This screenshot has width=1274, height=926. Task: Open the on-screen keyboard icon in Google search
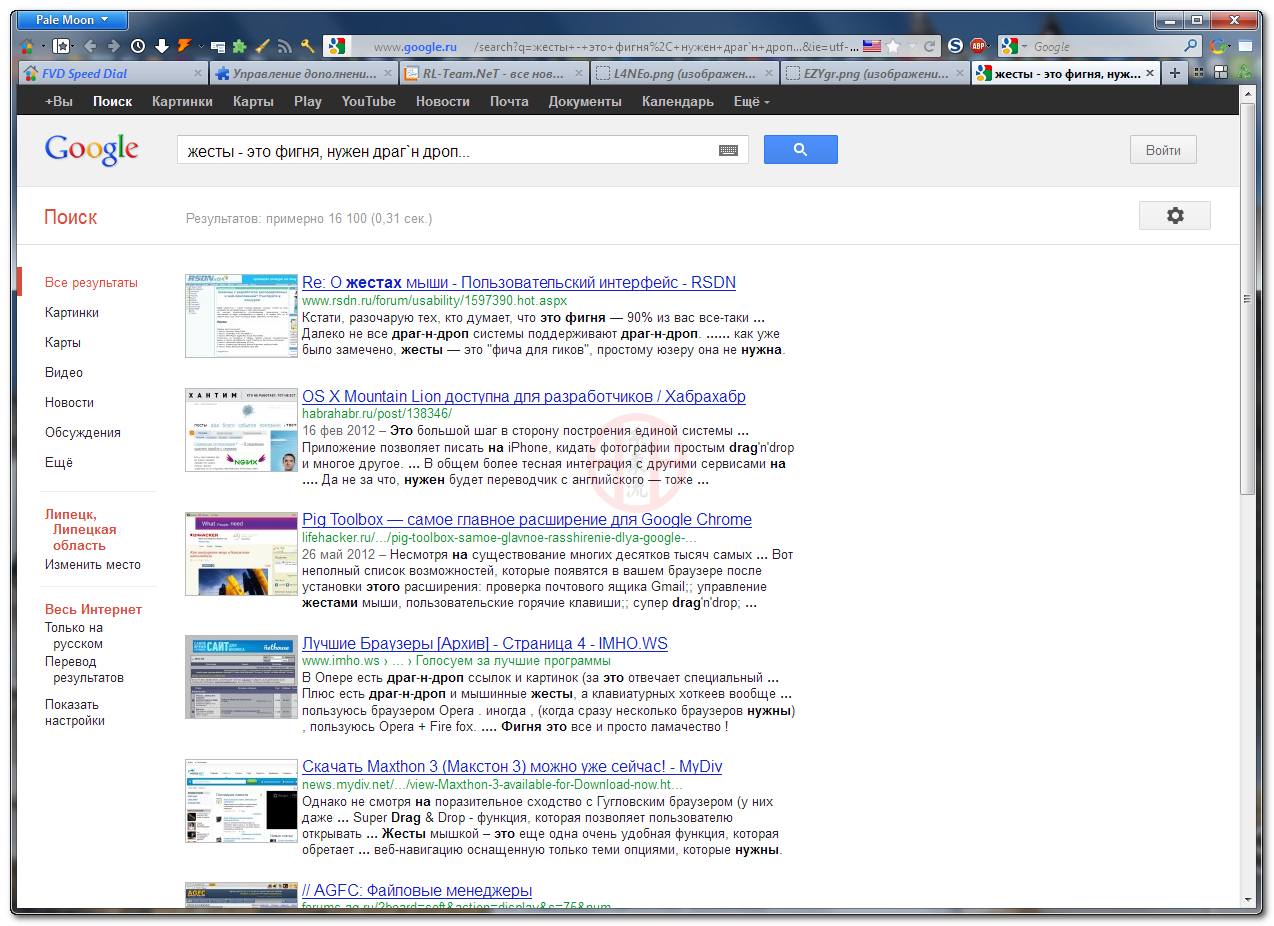pyautogui.click(x=728, y=150)
